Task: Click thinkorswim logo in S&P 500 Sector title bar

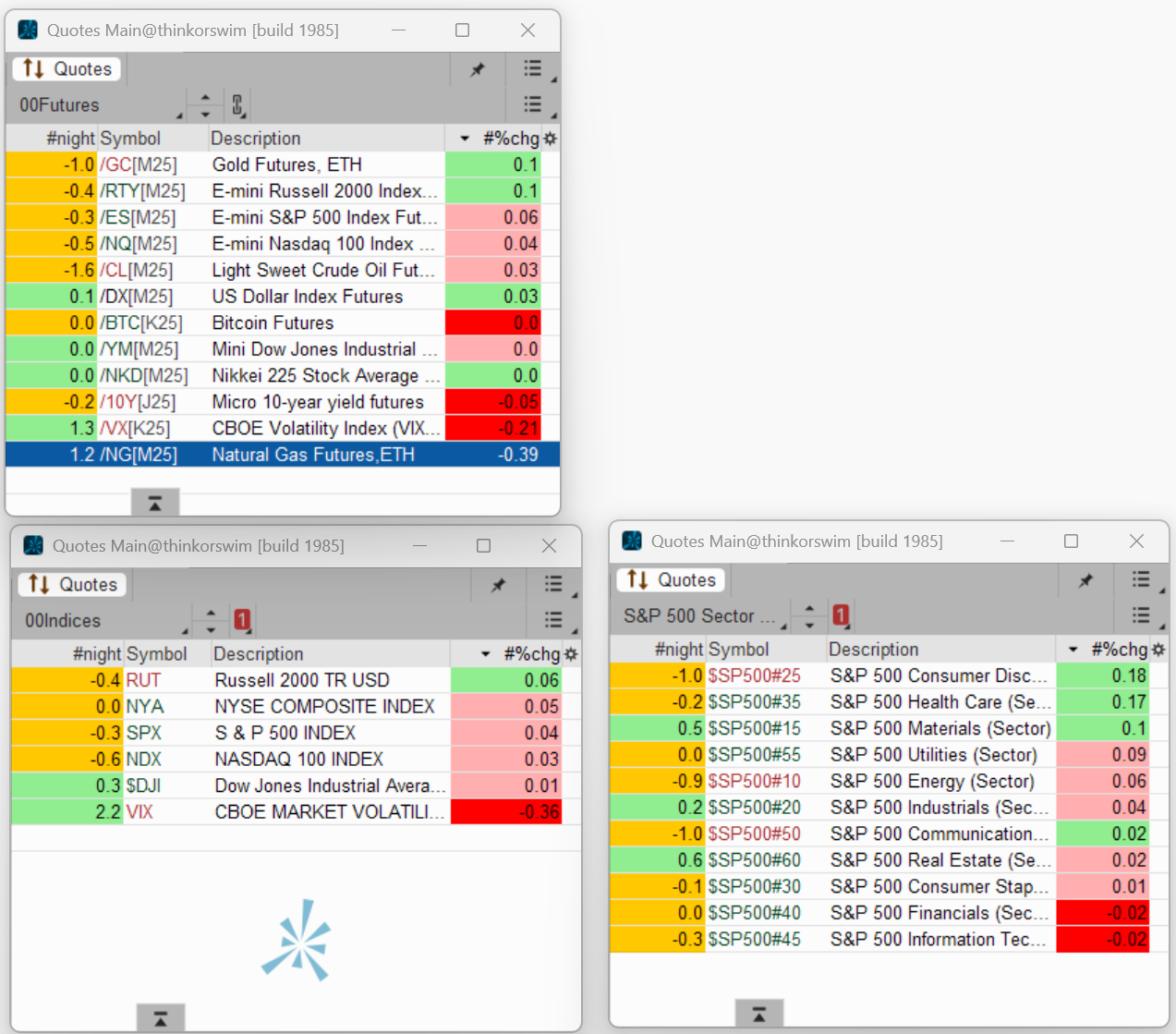Action: click(632, 541)
